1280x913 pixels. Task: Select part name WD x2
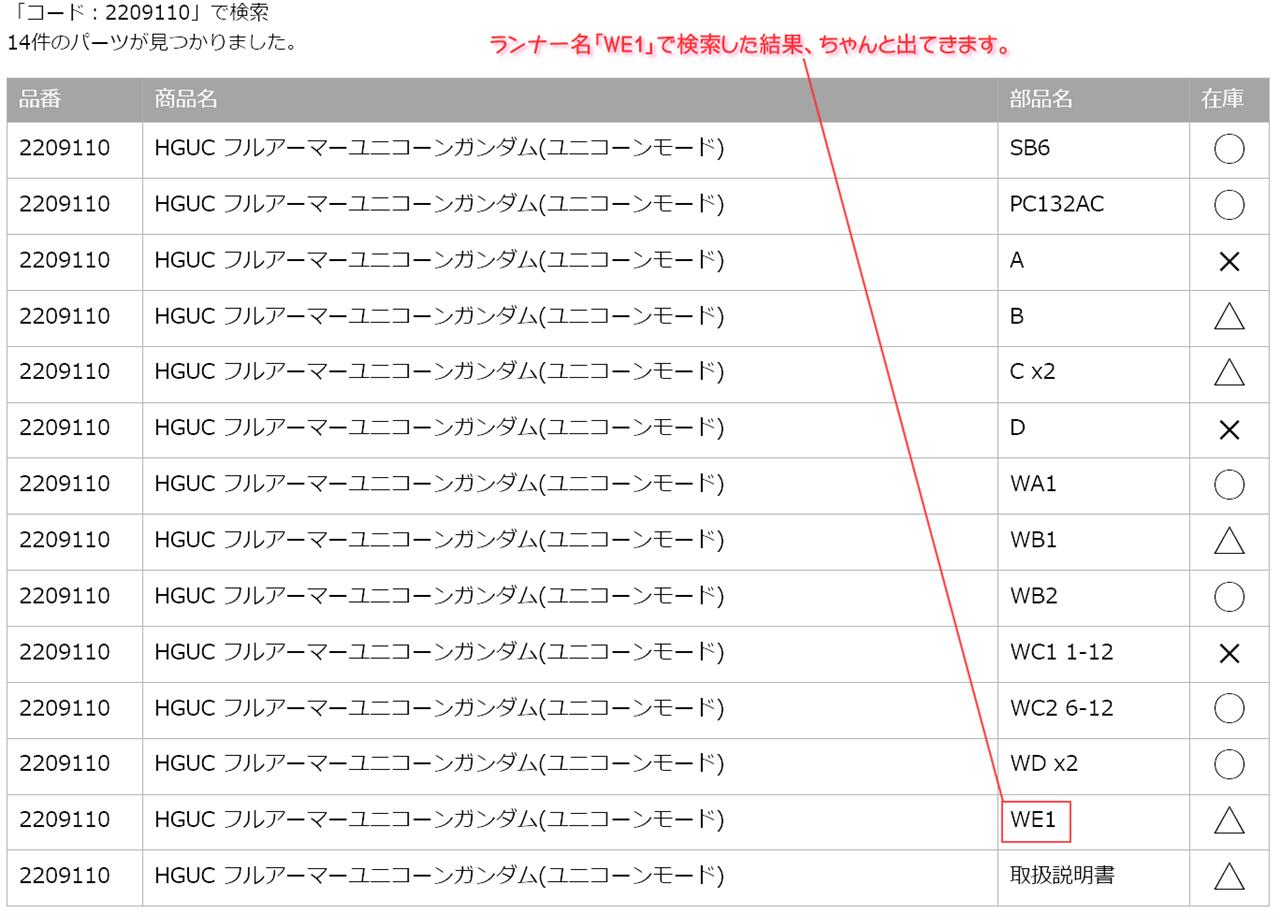[1044, 763]
